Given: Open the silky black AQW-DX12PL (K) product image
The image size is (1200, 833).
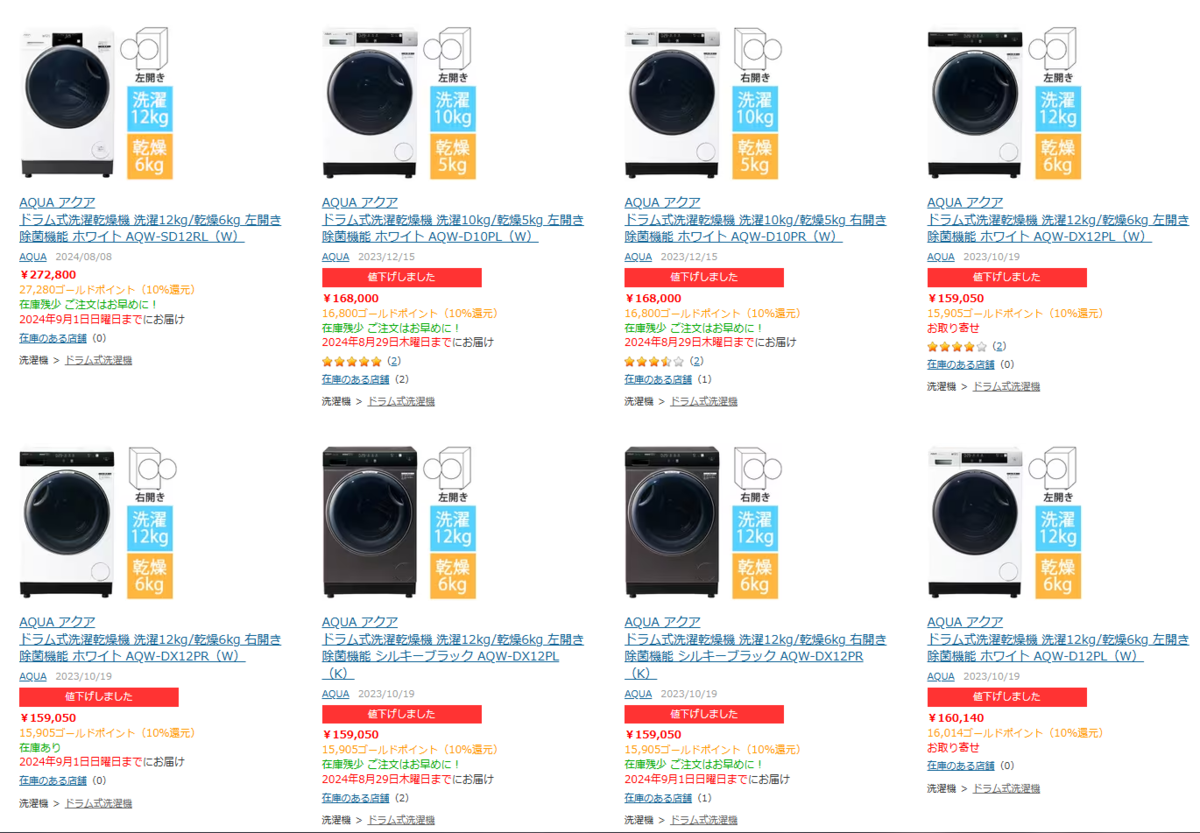Looking at the screenshot, I should tap(370, 521).
